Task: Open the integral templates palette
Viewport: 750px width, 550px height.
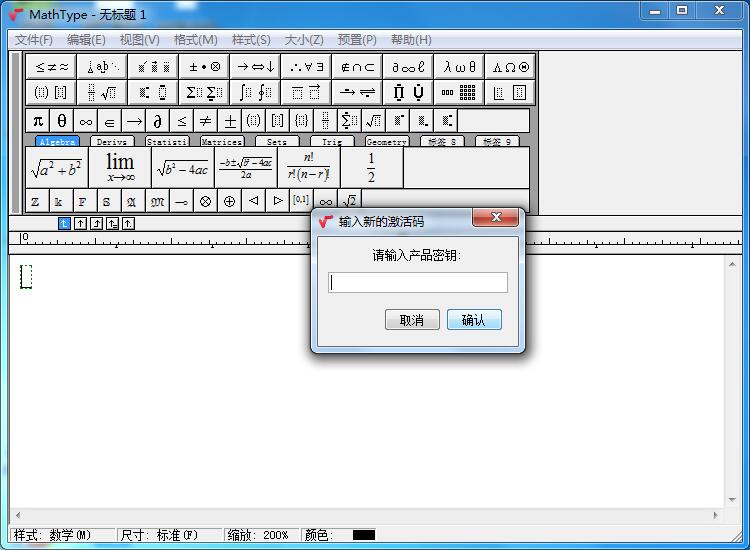Action: (255, 92)
